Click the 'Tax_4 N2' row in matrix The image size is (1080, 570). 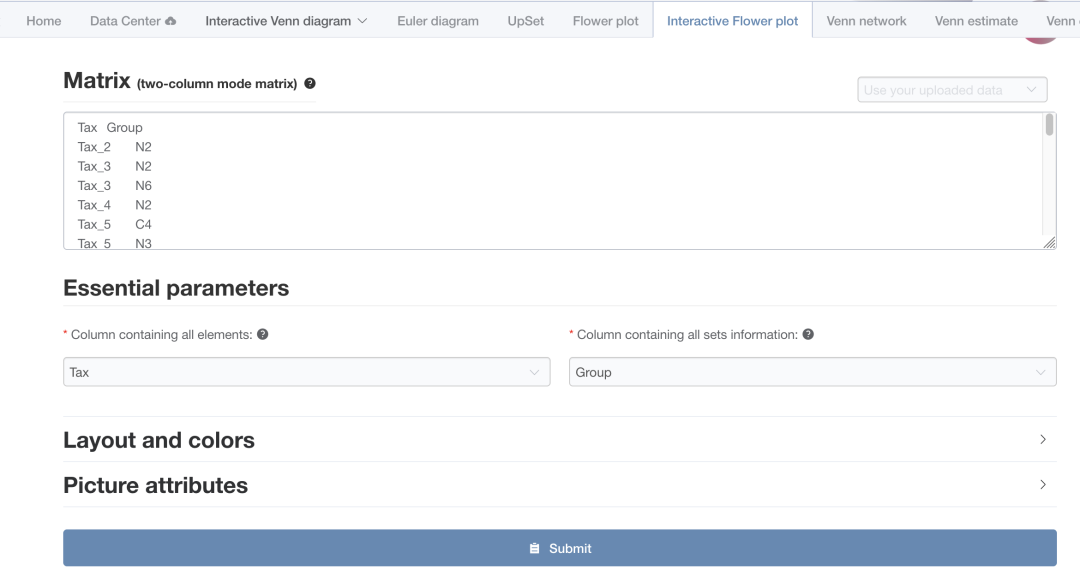pyautogui.click(x=114, y=204)
